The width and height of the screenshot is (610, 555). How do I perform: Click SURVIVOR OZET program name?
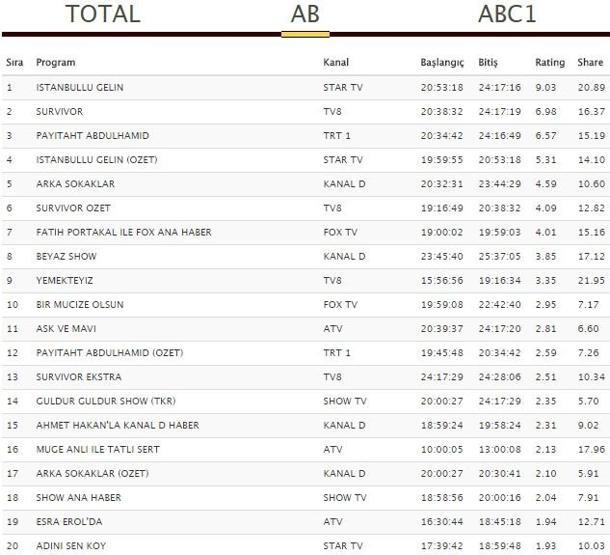click(74, 208)
